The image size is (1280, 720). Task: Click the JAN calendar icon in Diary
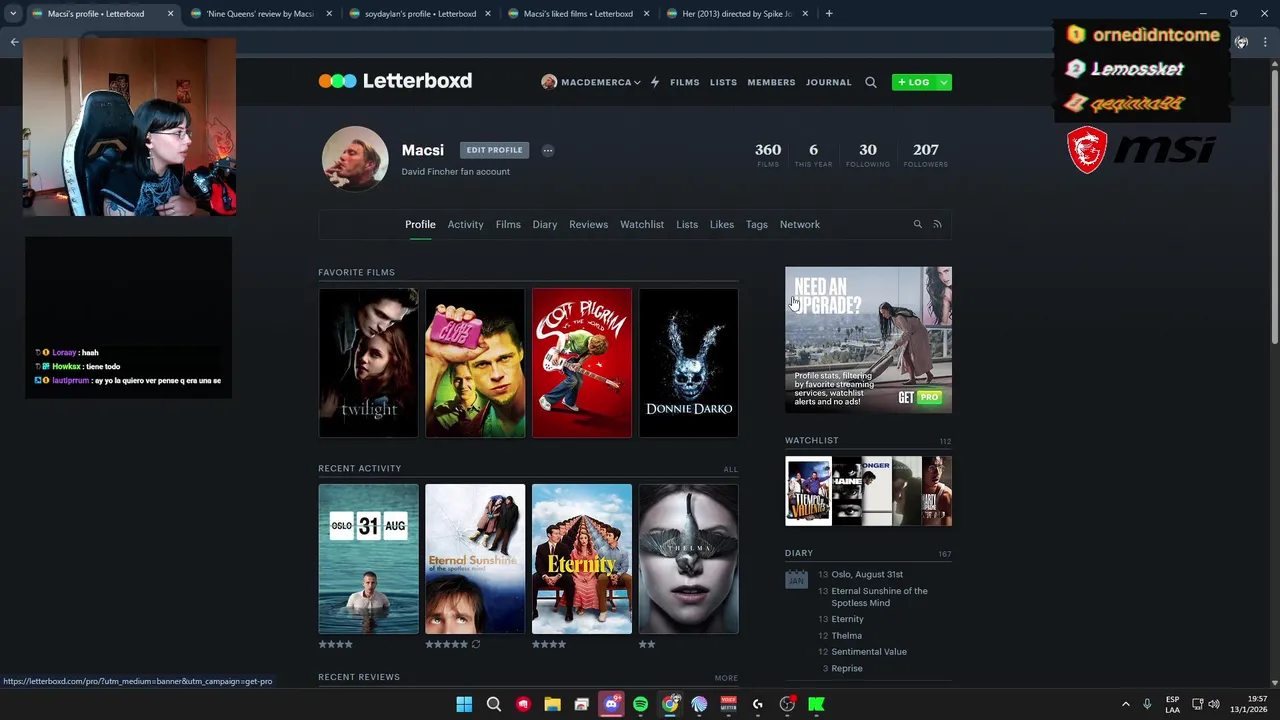point(796,578)
